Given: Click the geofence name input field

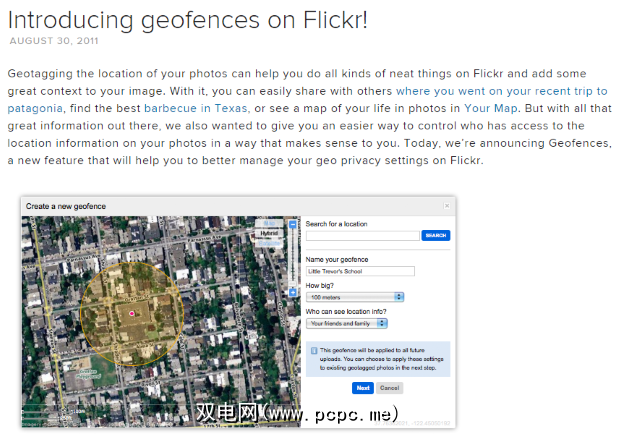Looking at the screenshot, I should pyautogui.click(x=360, y=271).
